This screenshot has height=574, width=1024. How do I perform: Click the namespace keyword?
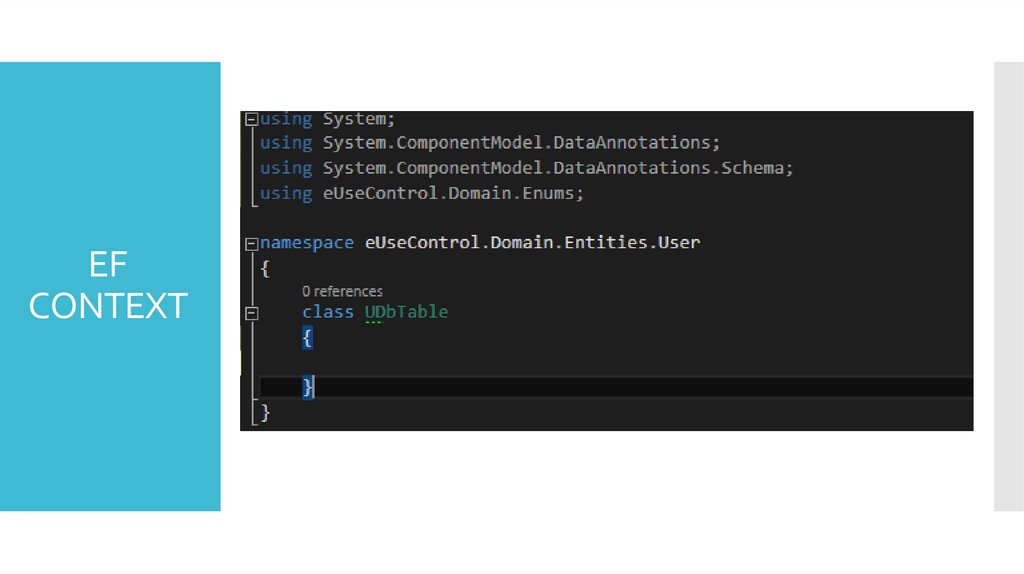[307, 243]
